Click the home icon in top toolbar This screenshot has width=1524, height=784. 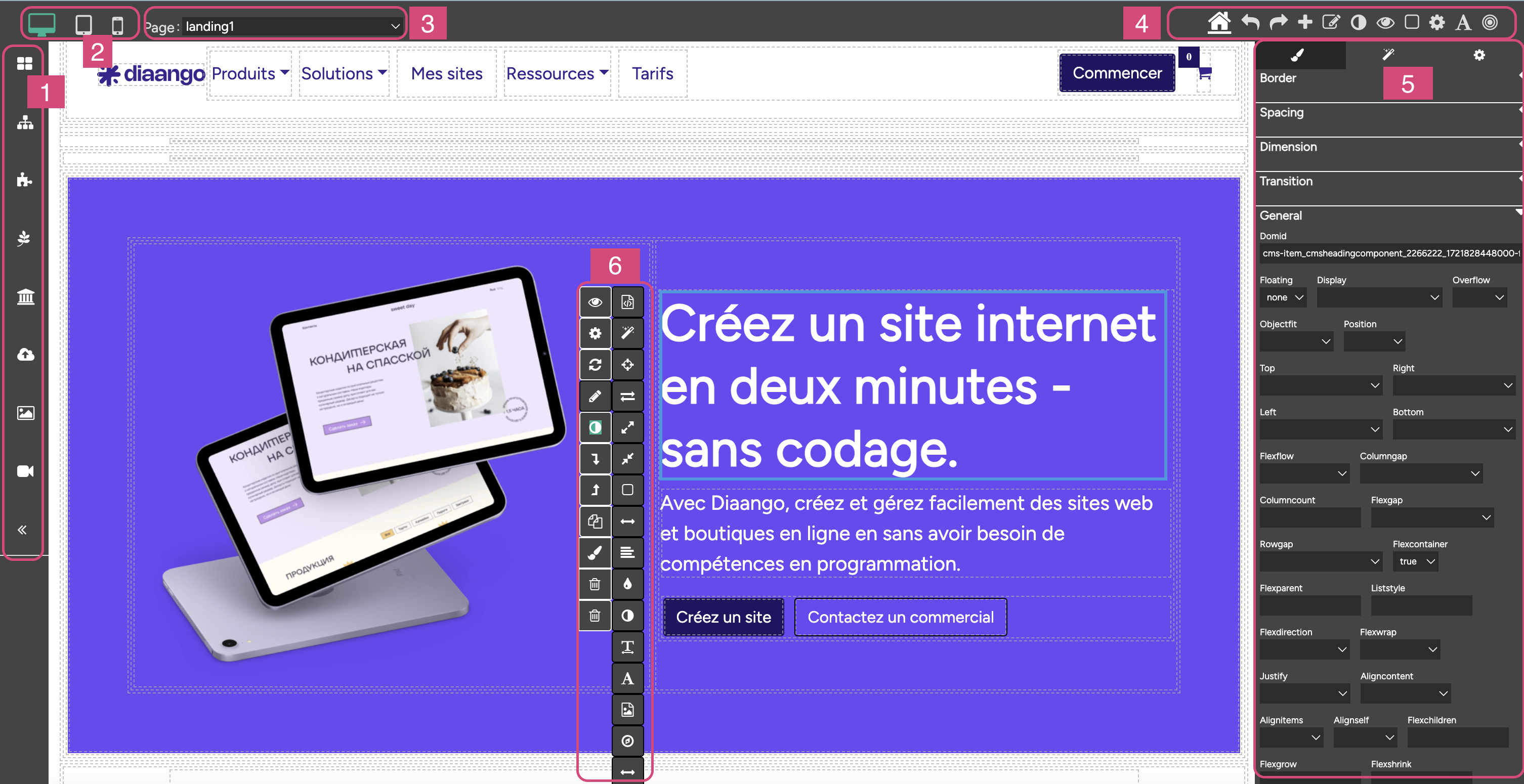click(1219, 23)
